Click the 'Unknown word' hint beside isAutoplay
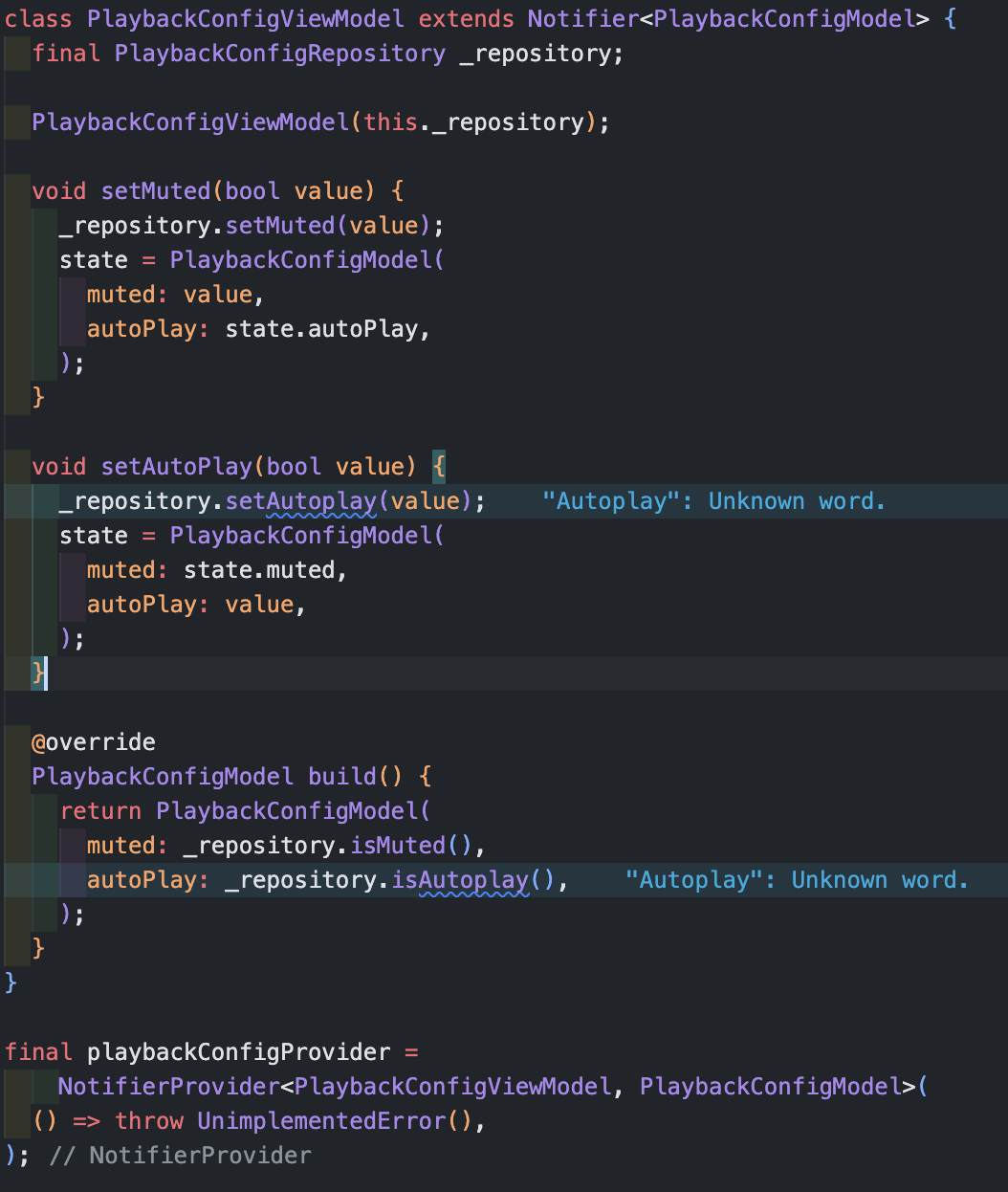 click(x=797, y=879)
